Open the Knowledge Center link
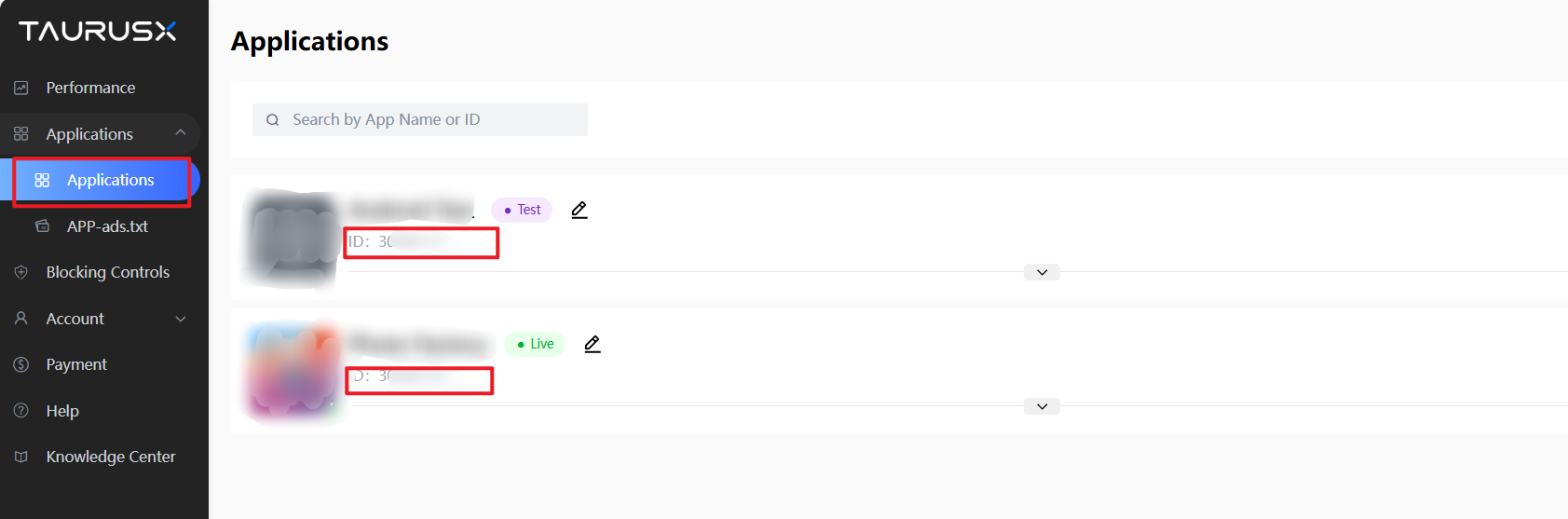This screenshot has height=519, width=1568. pos(111,457)
